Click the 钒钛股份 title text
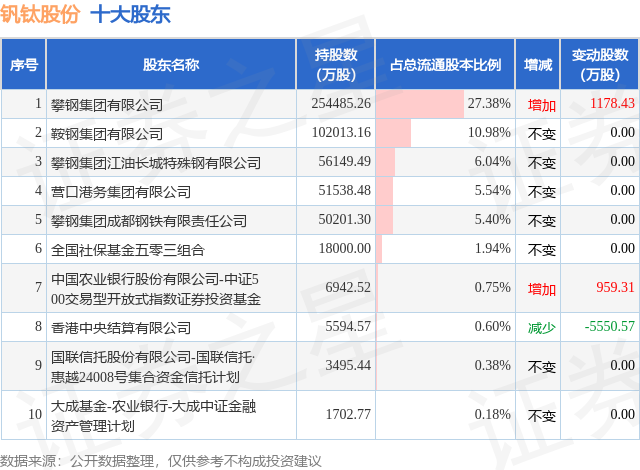The image size is (640, 470). pos(40,15)
